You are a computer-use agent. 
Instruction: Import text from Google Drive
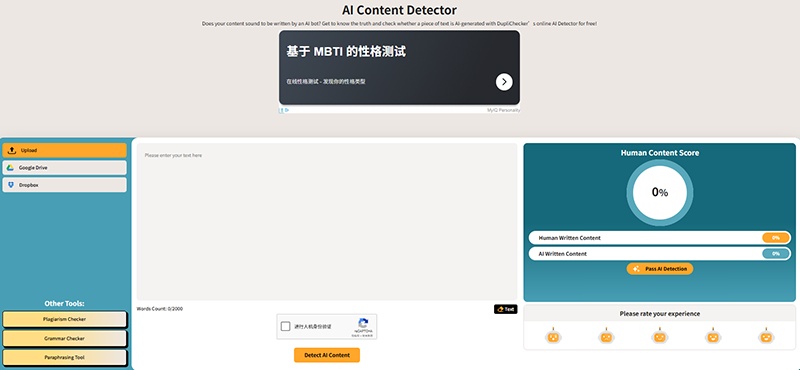(64, 168)
